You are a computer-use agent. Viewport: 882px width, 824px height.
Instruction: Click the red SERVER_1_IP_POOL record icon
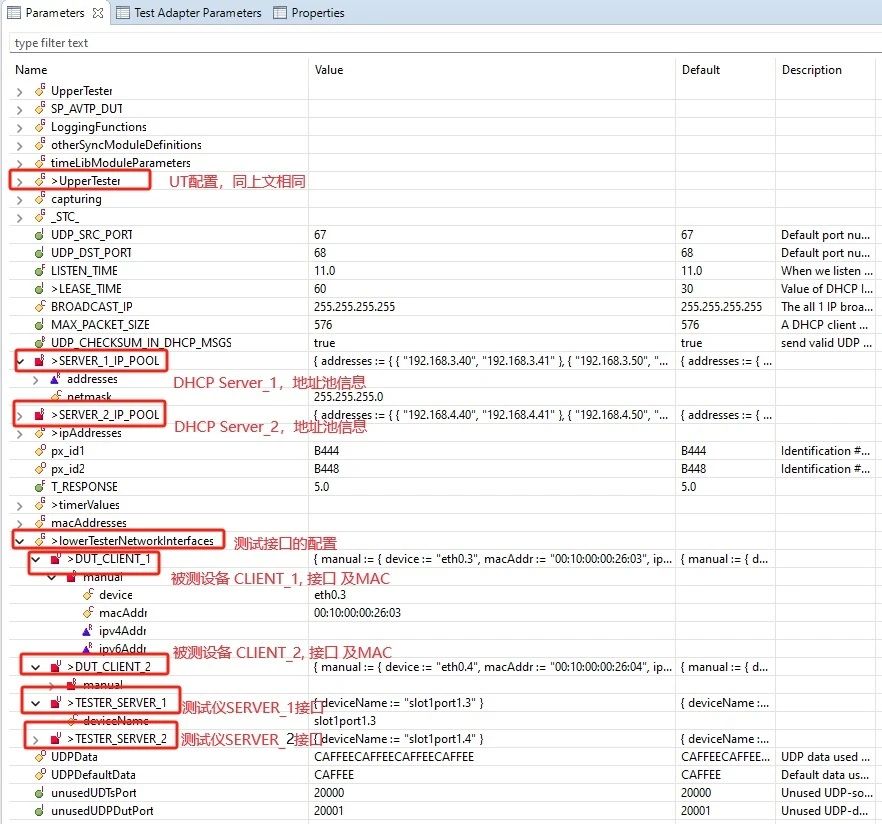pos(40,360)
